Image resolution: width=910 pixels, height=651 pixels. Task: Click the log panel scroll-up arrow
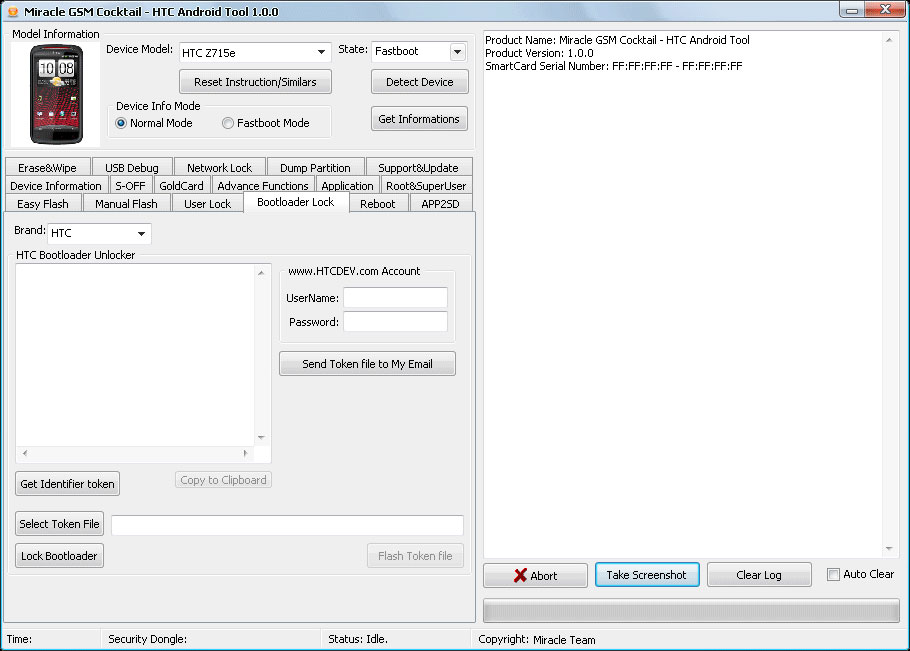[889, 40]
